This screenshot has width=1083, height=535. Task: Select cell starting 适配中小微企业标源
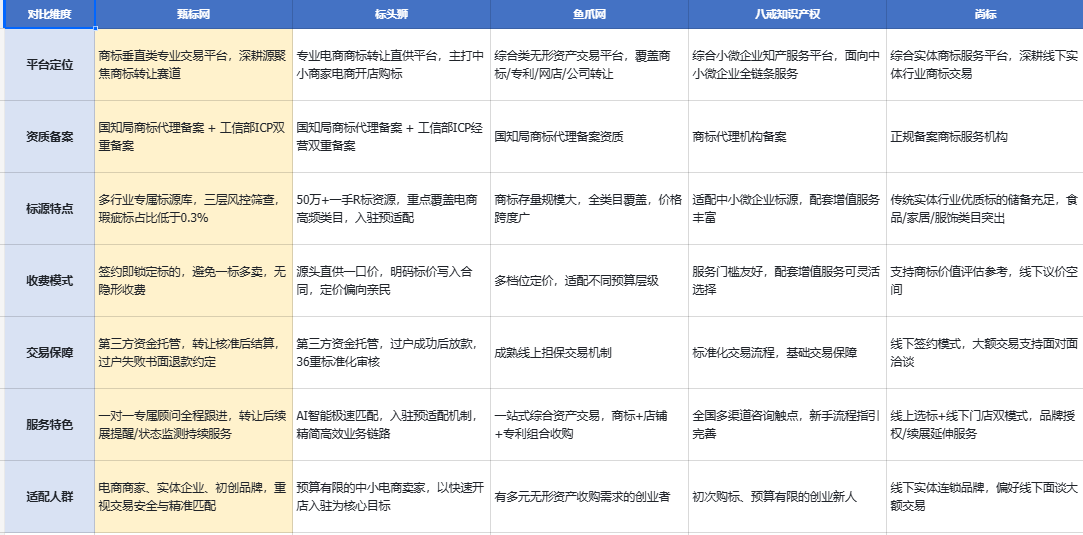tap(787, 208)
